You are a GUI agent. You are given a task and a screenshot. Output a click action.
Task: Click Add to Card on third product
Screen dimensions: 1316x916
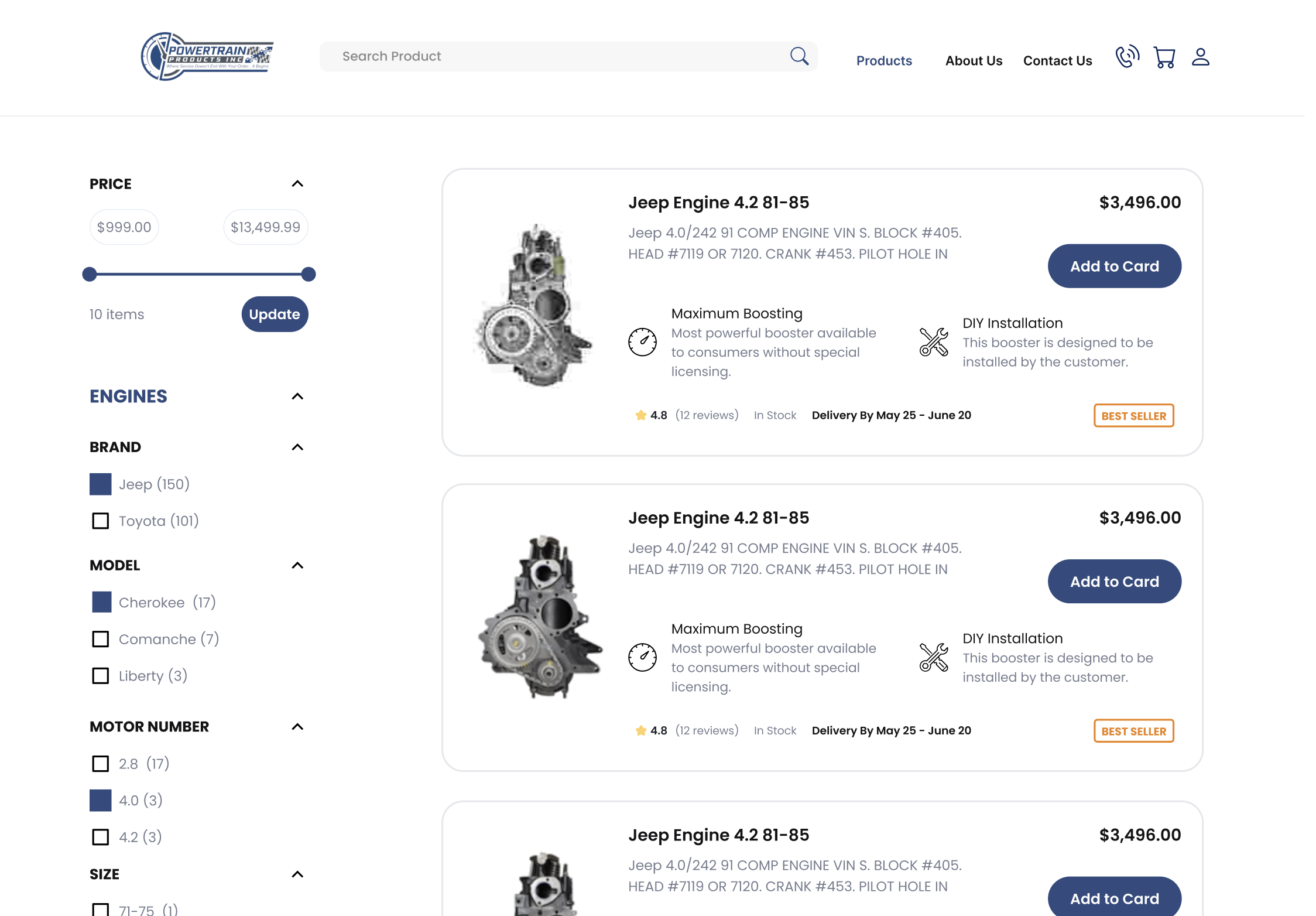click(x=1114, y=897)
